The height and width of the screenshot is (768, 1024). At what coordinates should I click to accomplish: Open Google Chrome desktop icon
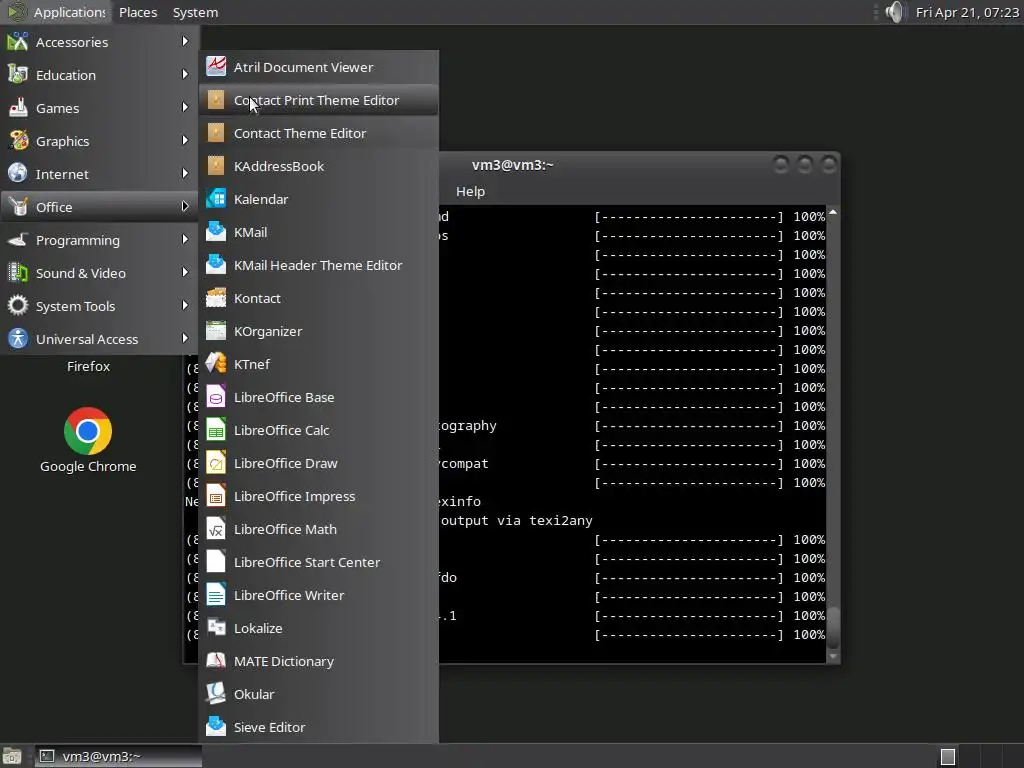[88, 431]
